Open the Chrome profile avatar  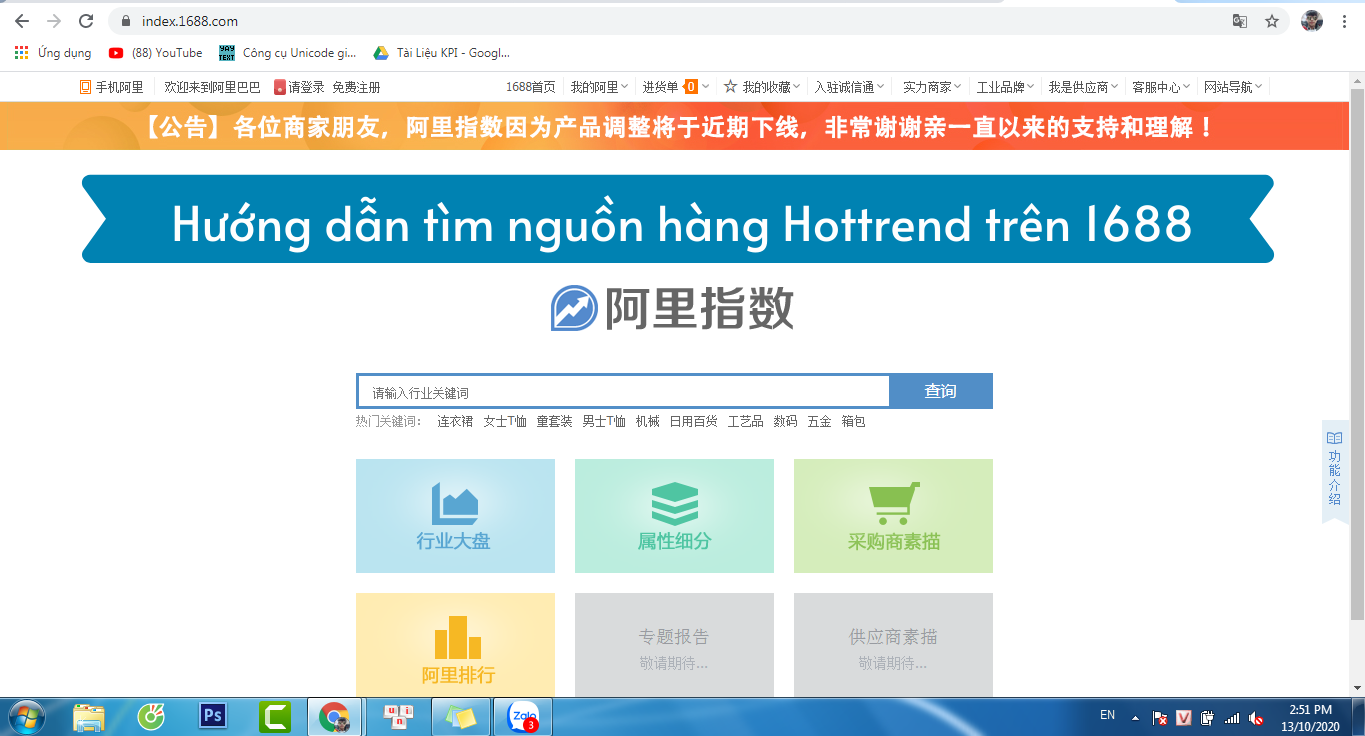[x=1312, y=21]
